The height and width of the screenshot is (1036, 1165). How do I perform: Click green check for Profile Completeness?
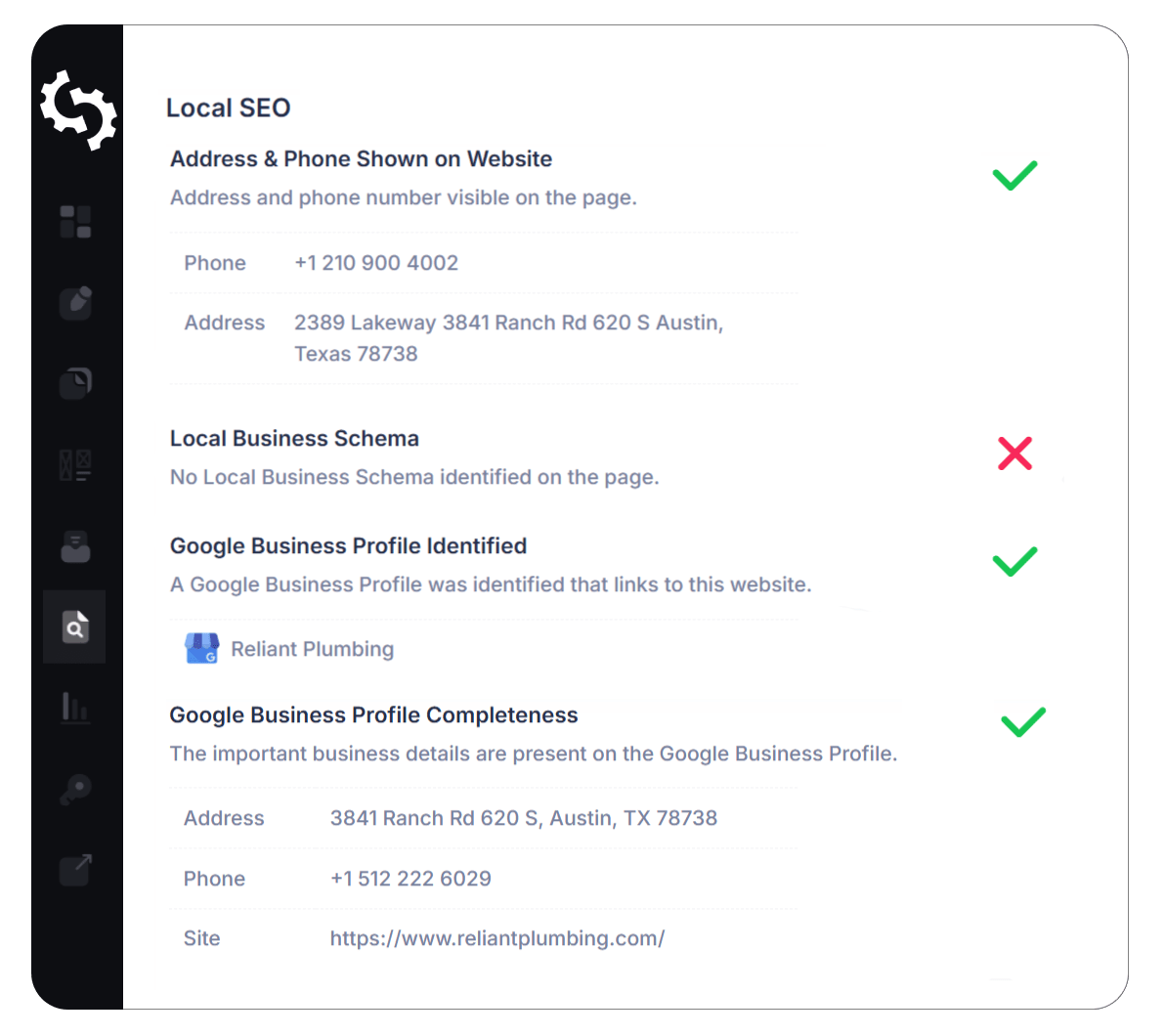[1022, 721]
